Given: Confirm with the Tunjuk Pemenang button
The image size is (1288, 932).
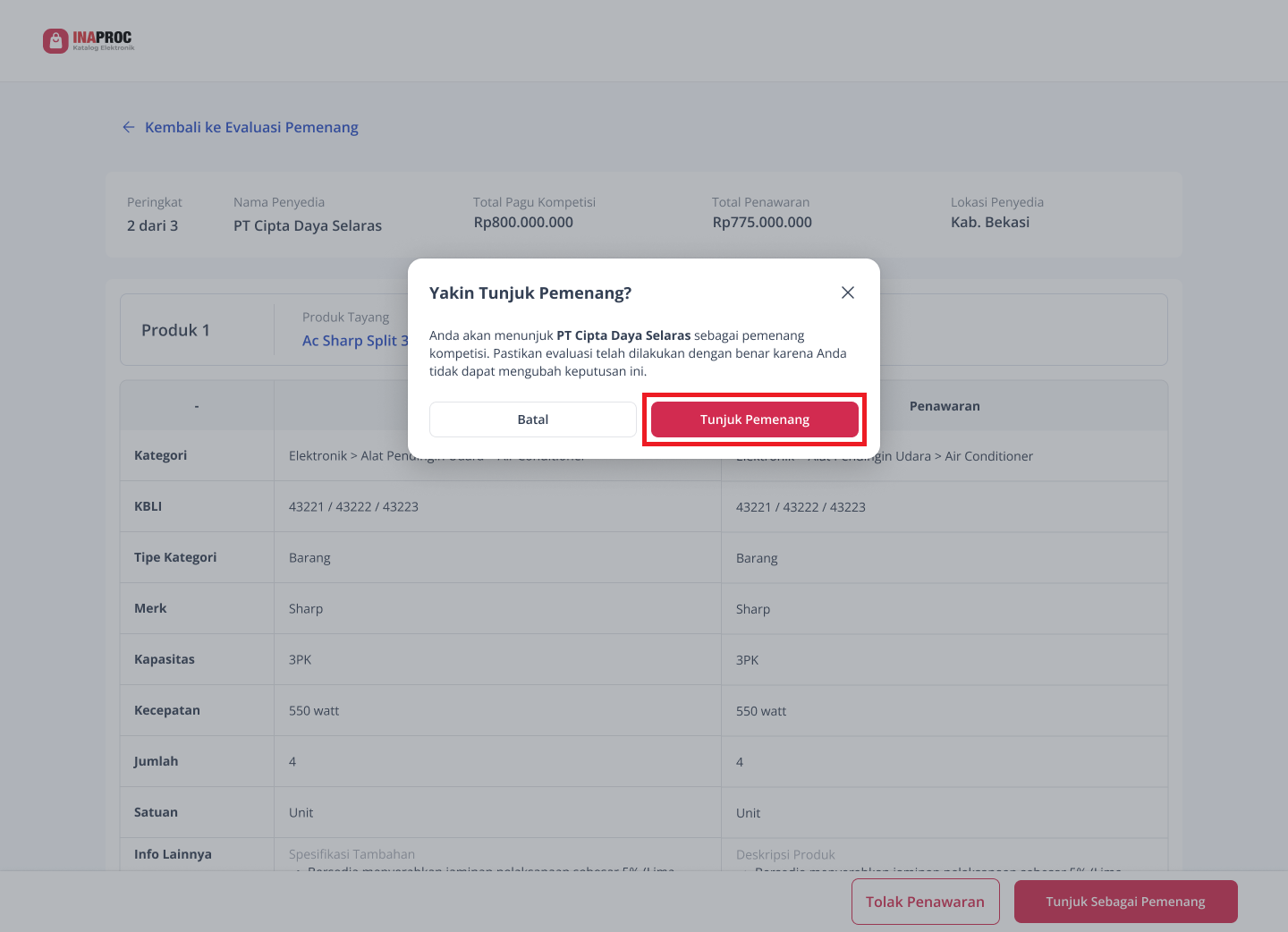Looking at the screenshot, I should click(754, 419).
